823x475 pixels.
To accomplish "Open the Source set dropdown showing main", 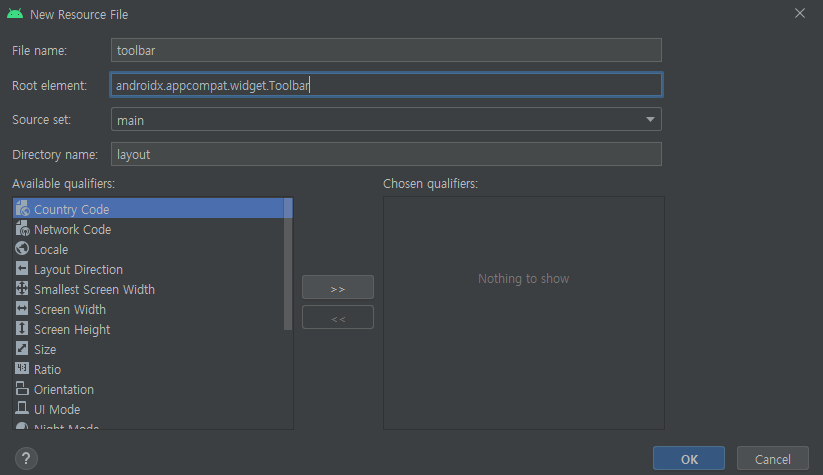I will 386,120.
